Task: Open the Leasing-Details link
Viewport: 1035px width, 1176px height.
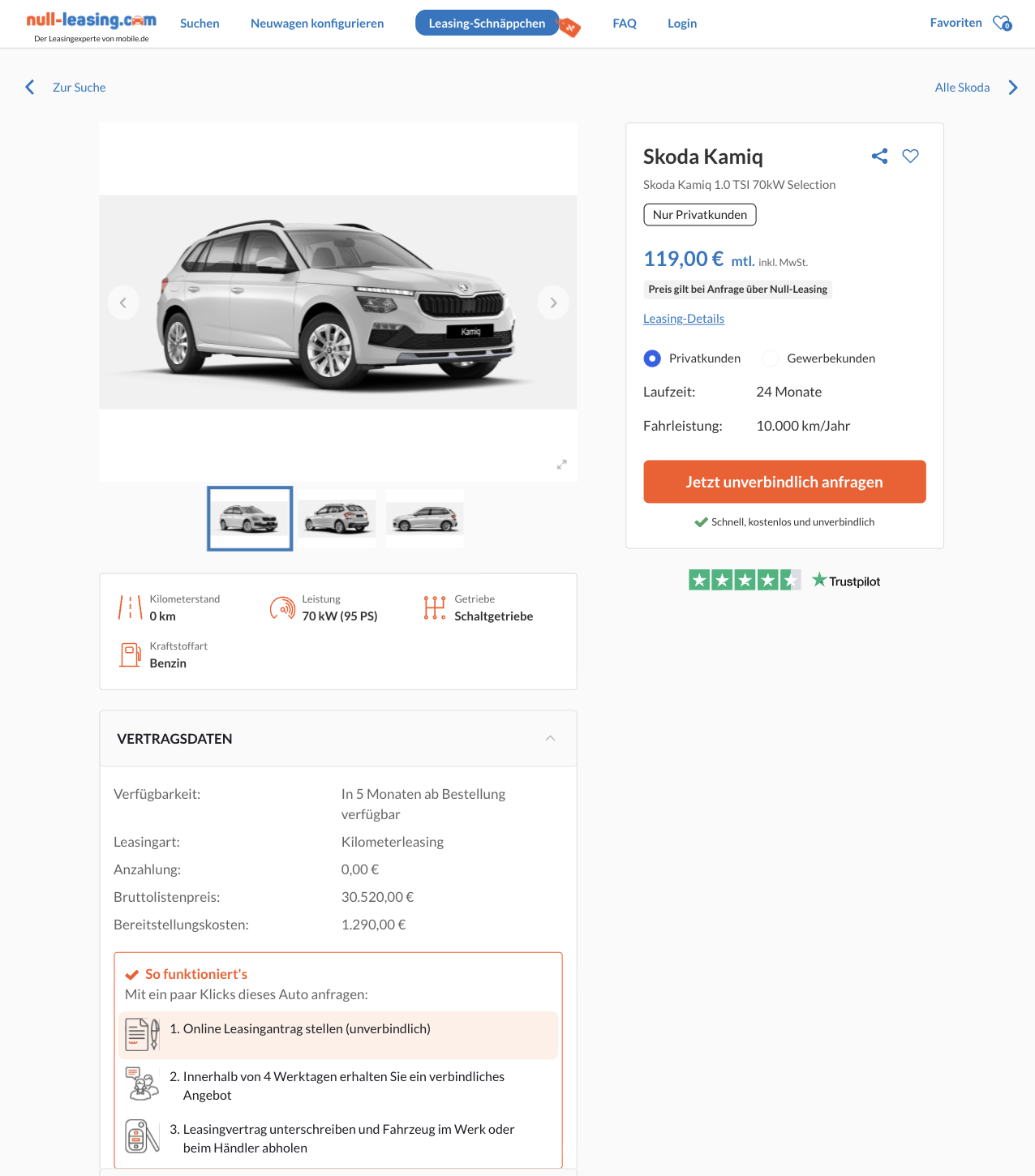Action: pyautogui.click(x=684, y=319)
